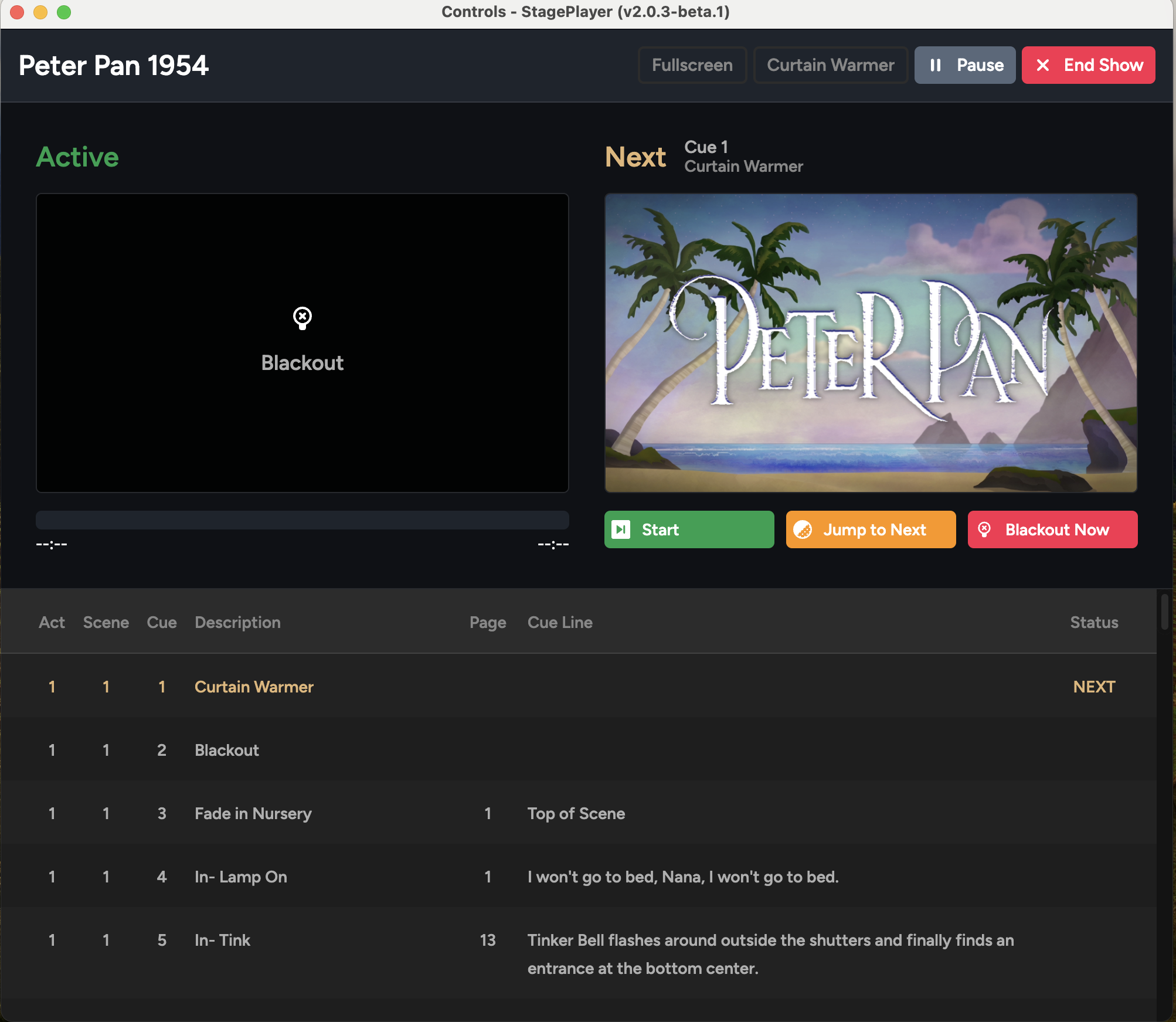Click the Act column header
The width and height of the screenshot is (1176, 1022).
(x=52, y=622)
